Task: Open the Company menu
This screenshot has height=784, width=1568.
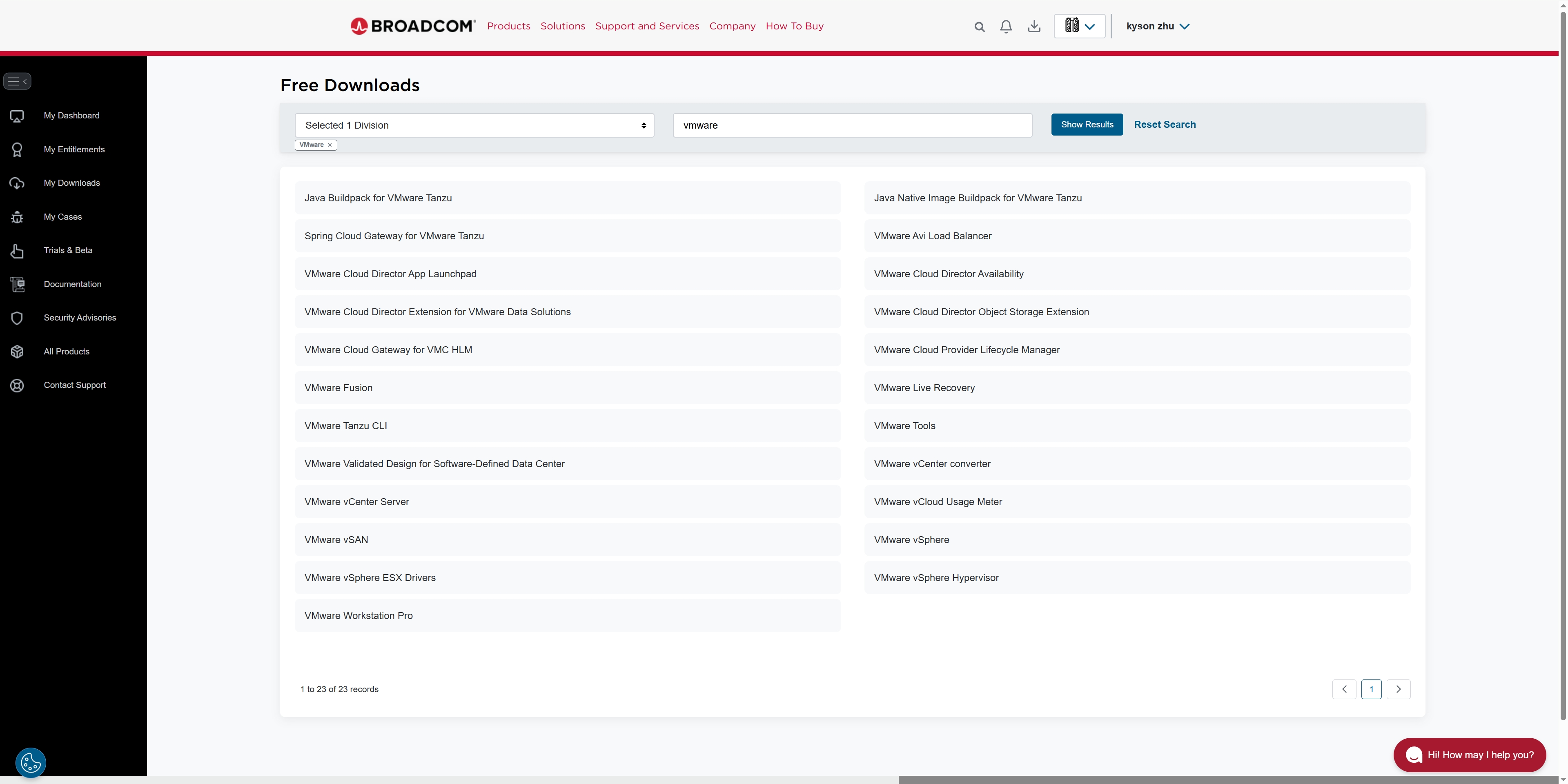Action: click(x=732, y=26)
